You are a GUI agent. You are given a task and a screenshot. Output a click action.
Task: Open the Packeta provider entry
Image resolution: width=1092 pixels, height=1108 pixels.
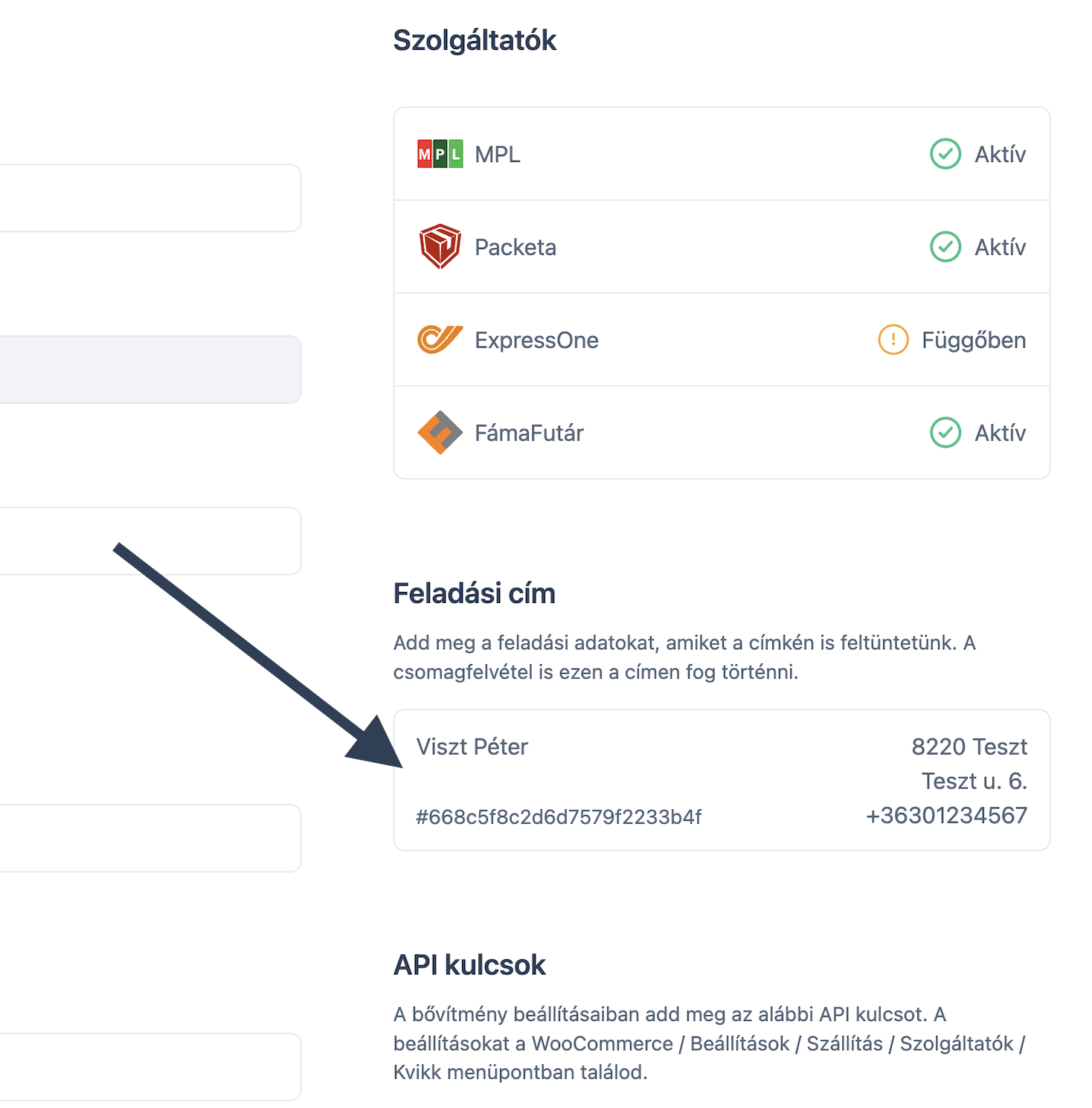click(x=515, y=248)
